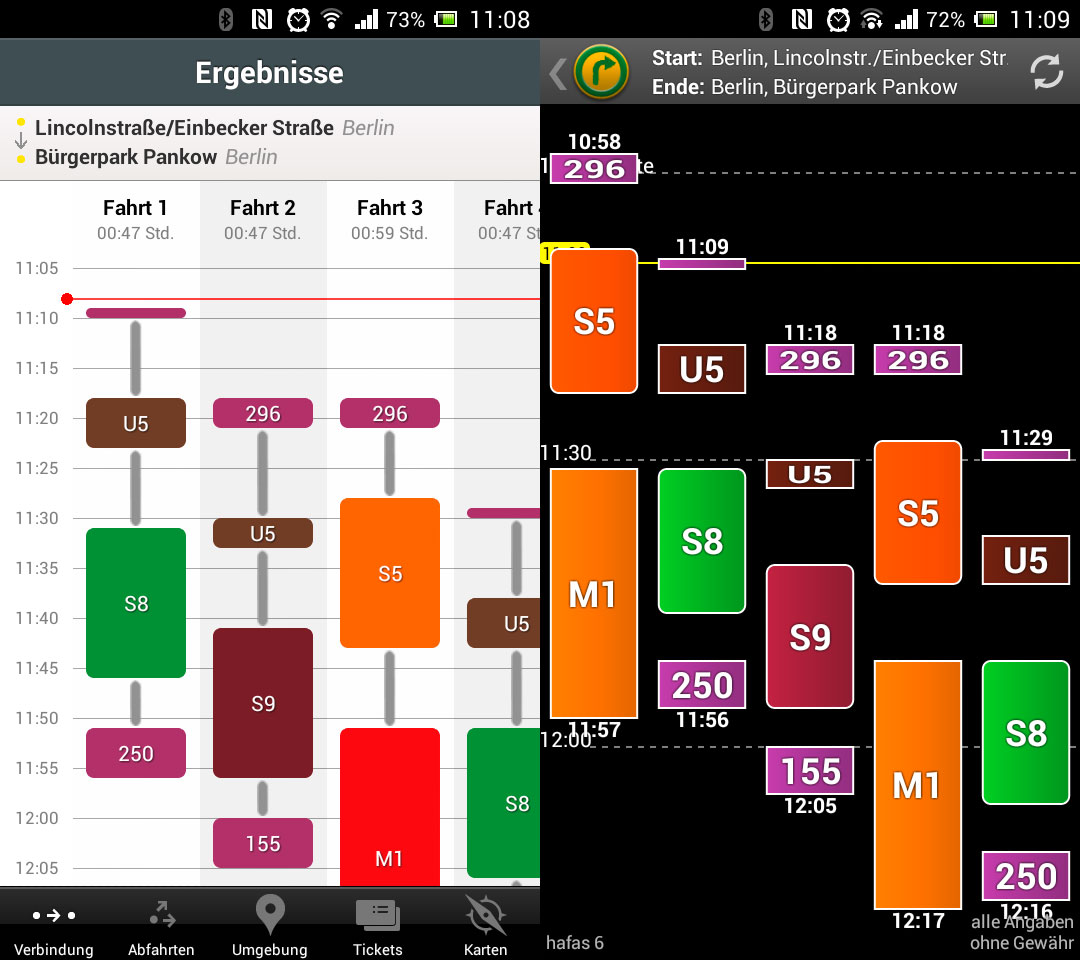Tap the red current-time marker dot
The width and height of the screenshot is (1080, 960).
pos(67,299)
